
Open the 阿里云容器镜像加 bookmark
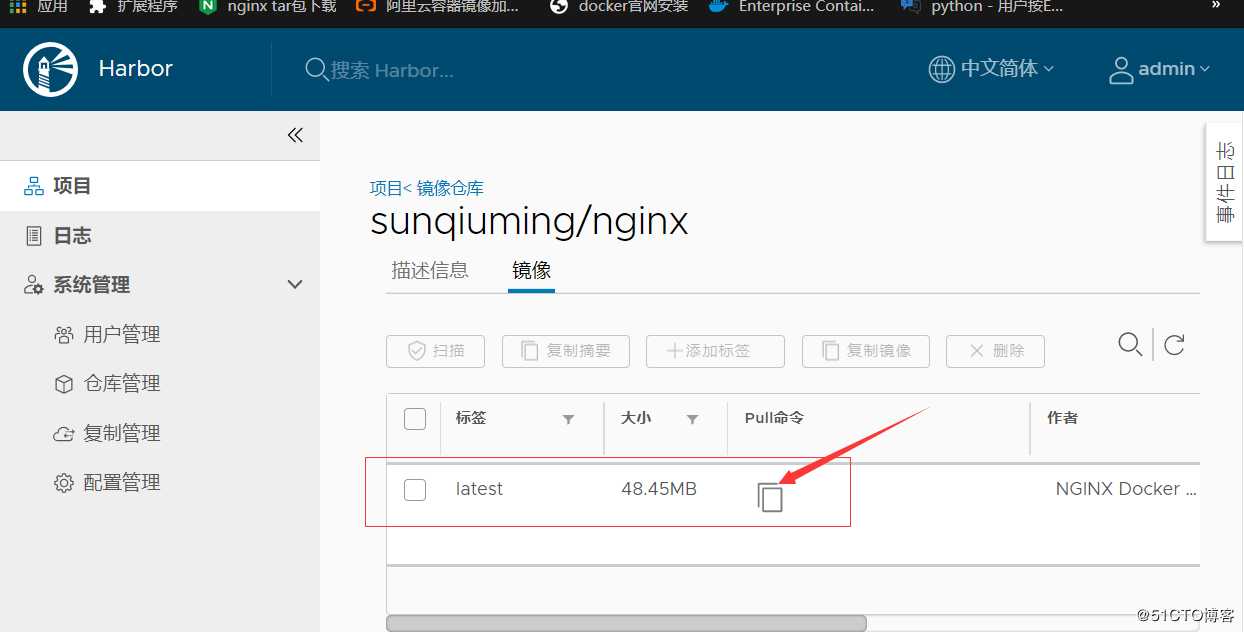click(437, 7)
